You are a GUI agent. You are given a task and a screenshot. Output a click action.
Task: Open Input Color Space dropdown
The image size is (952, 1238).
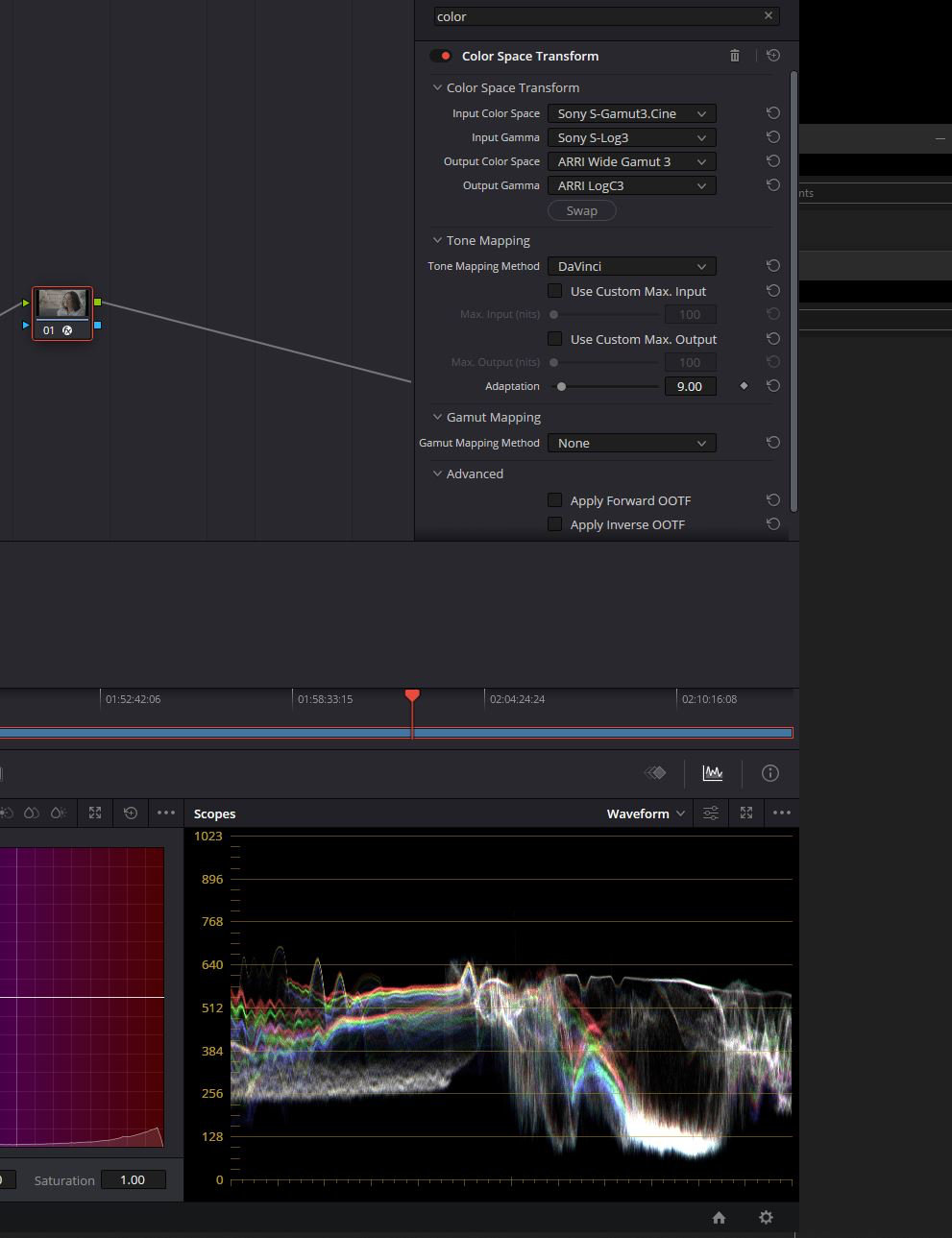(632, 113)
